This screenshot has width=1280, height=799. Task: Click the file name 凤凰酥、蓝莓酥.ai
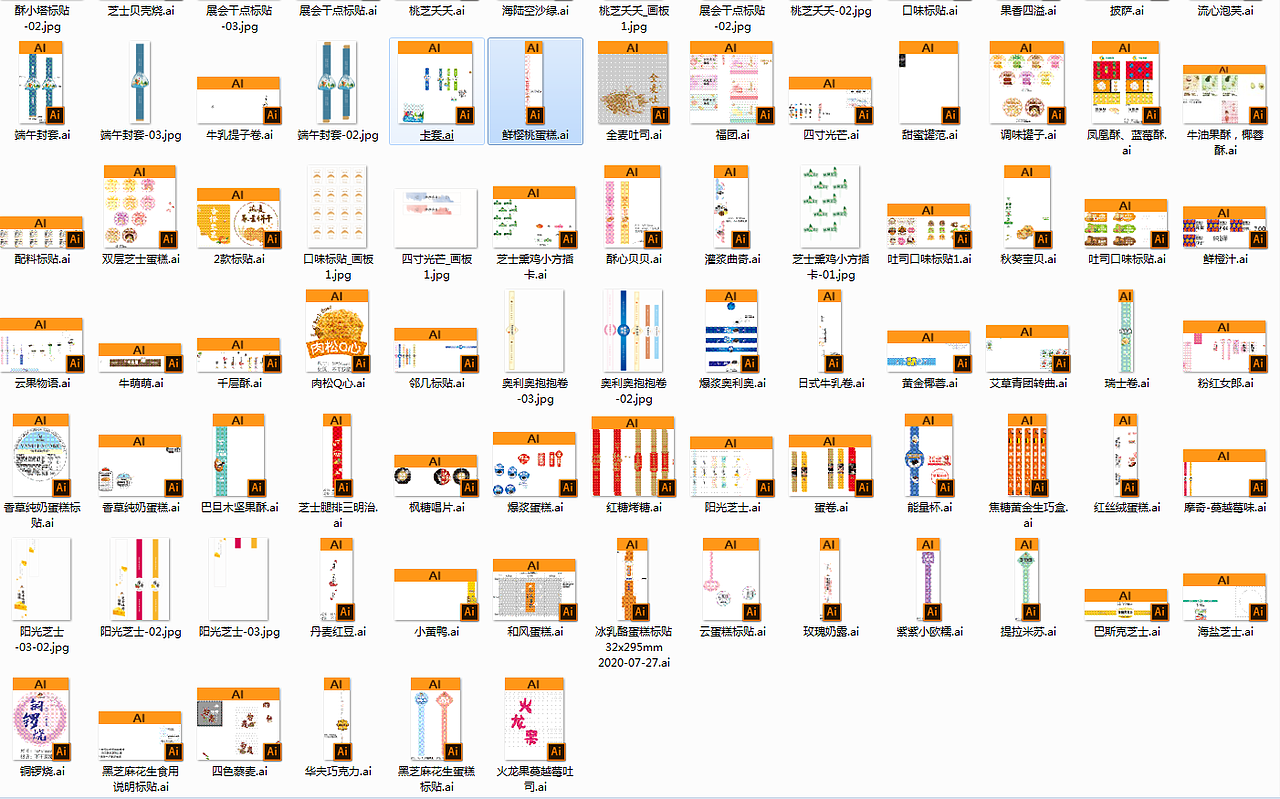(x=1126, y=142)
